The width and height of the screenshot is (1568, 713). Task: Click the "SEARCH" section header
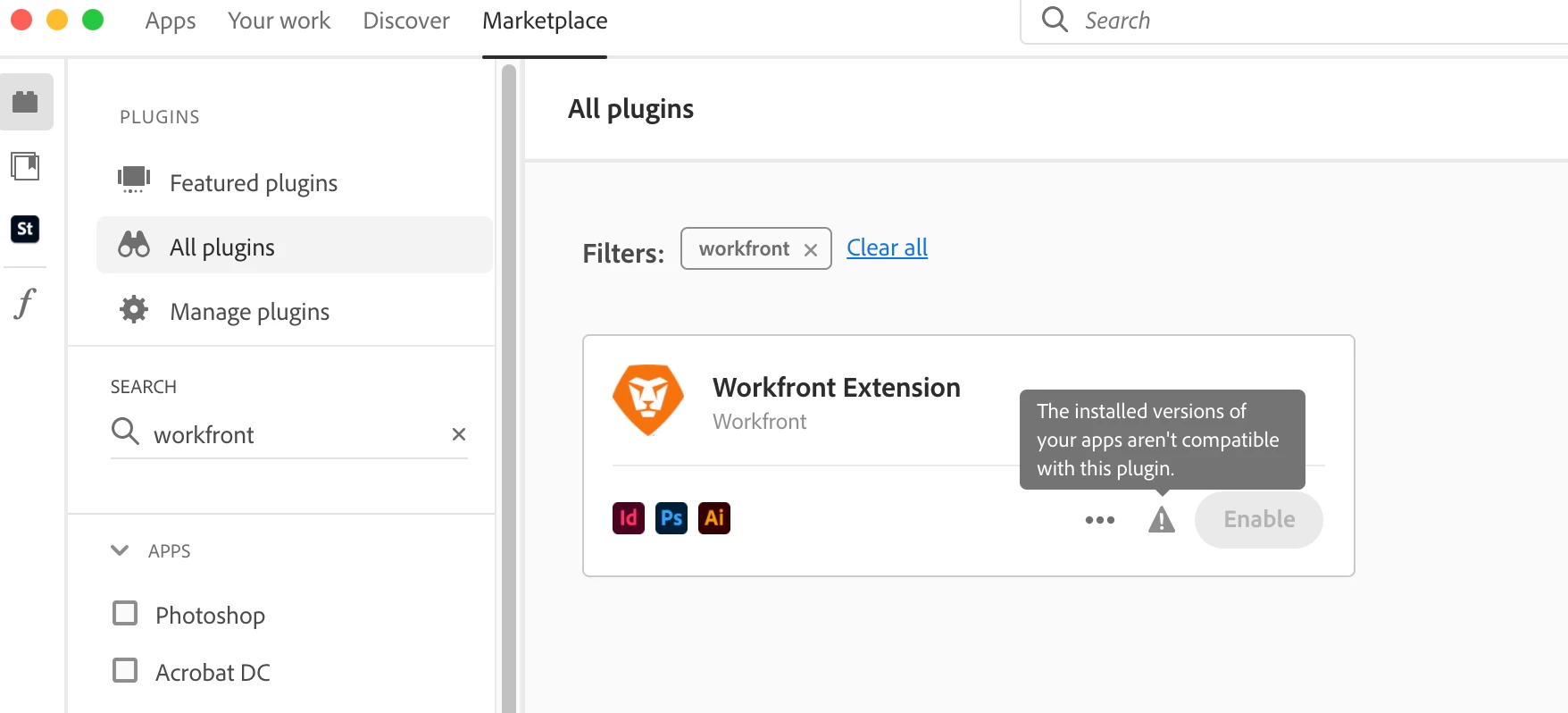pos(144,387)
